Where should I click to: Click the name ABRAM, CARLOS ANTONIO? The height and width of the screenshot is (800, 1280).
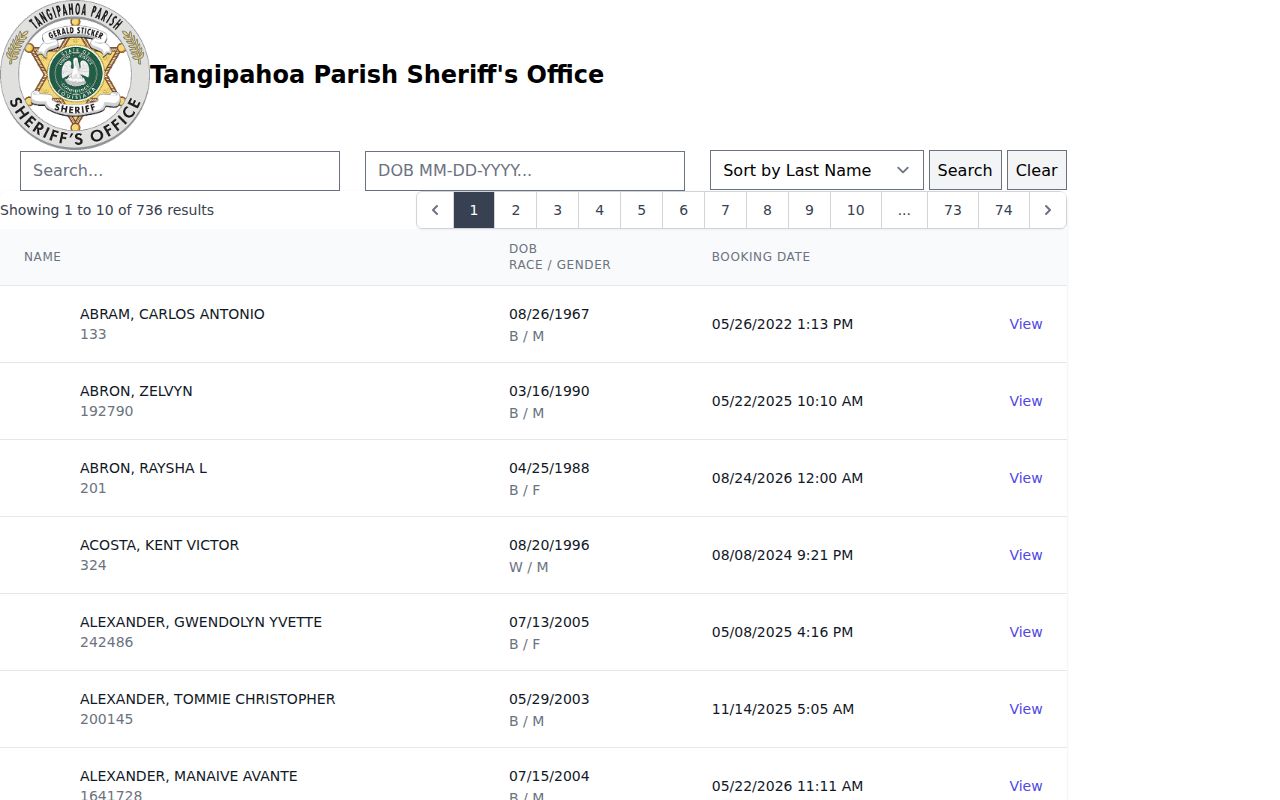click(172, 314)
